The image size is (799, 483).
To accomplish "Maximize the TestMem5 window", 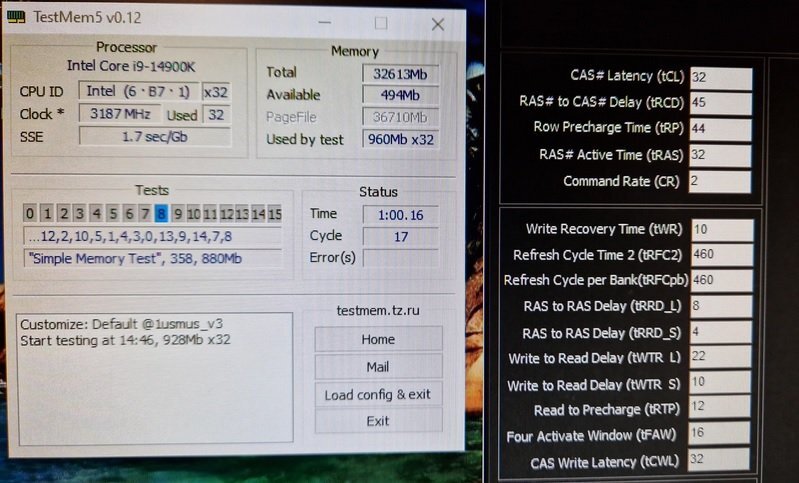I will tap(381, 23).
